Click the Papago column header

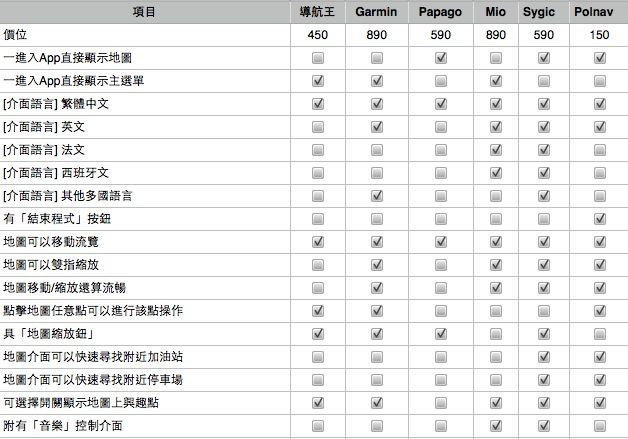[x=440, y=12]
